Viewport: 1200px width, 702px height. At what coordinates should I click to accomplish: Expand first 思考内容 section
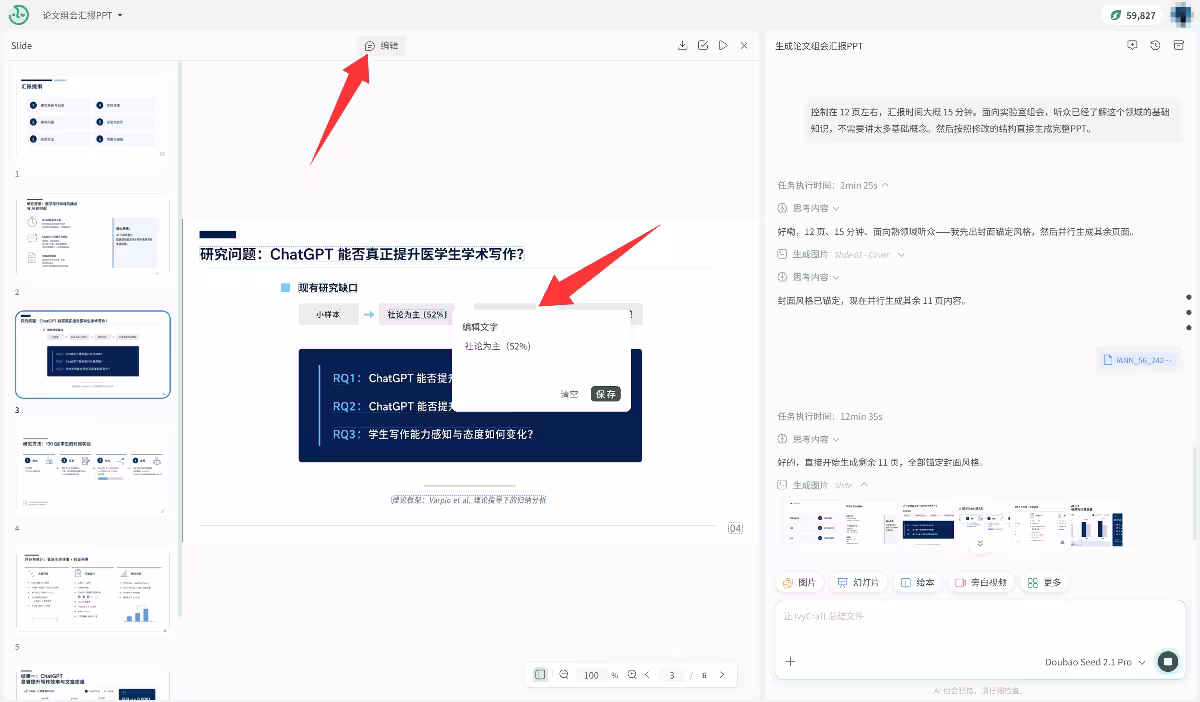(x=809, y=208)
